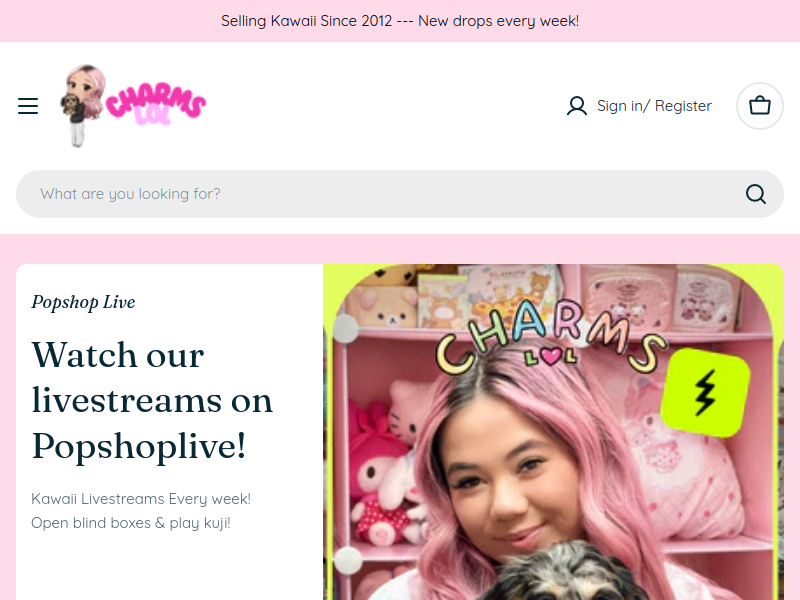
Task: Click the user account icon
Action: [x=577, y=106]
